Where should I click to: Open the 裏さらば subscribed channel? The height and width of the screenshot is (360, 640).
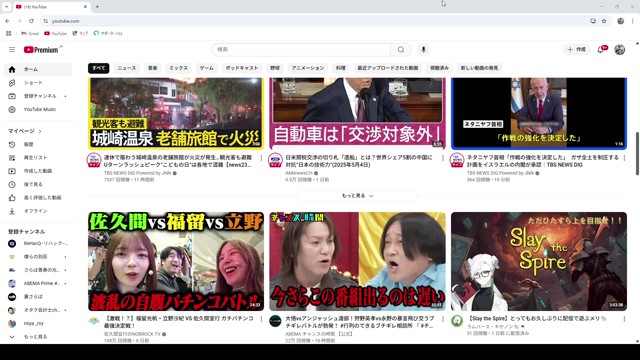[x=38, y=297]
